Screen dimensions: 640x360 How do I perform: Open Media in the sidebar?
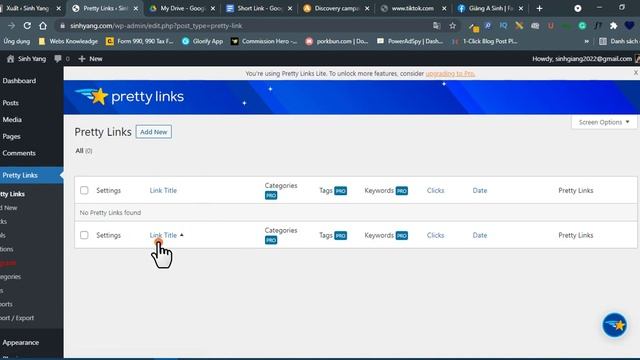[12, 120]
